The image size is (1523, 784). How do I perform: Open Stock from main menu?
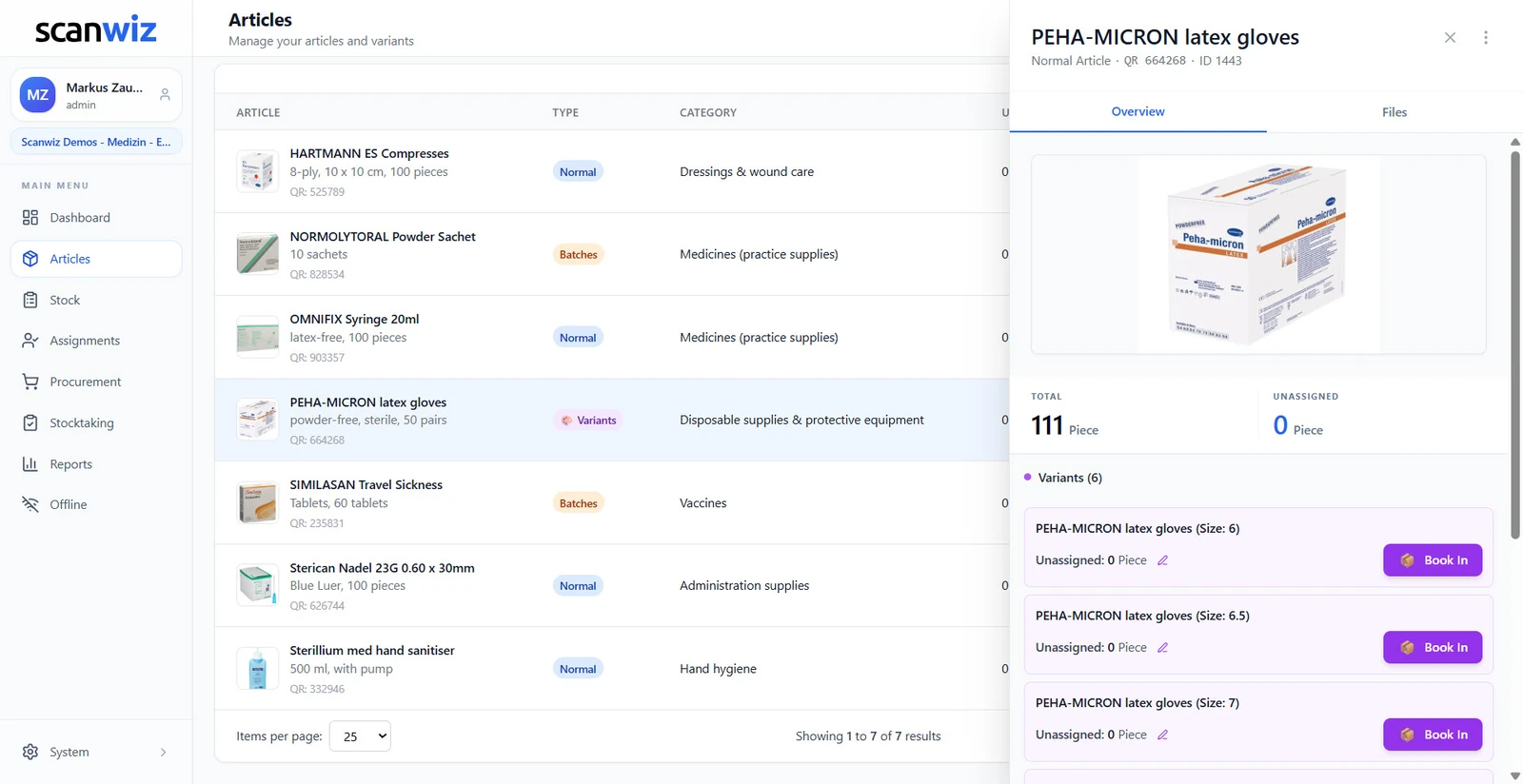coord(96,300)
